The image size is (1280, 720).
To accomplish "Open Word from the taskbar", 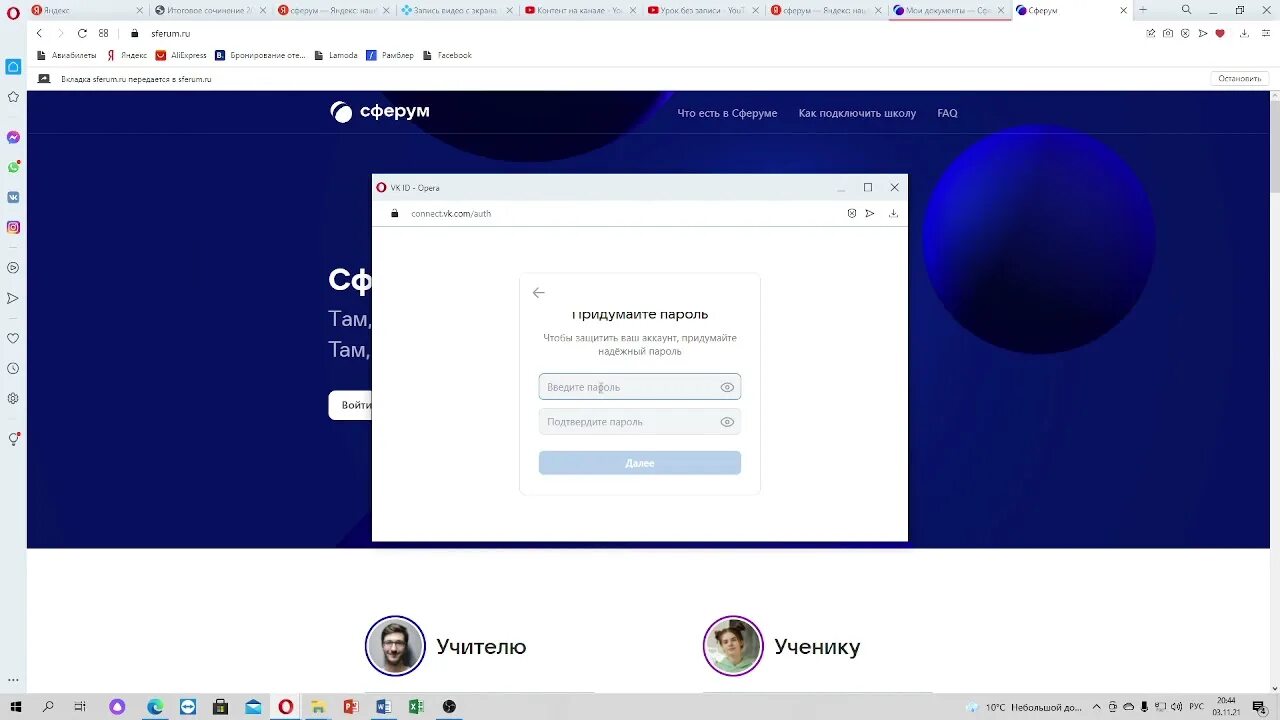I will click(x=383, y=706).
